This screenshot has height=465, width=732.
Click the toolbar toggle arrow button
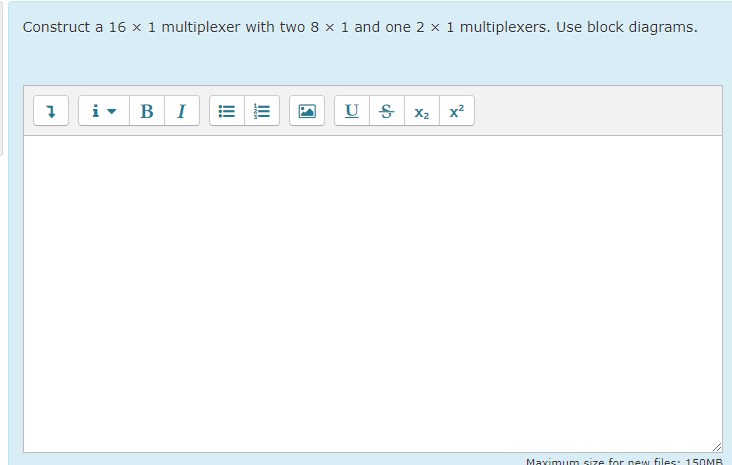[51, 111]
